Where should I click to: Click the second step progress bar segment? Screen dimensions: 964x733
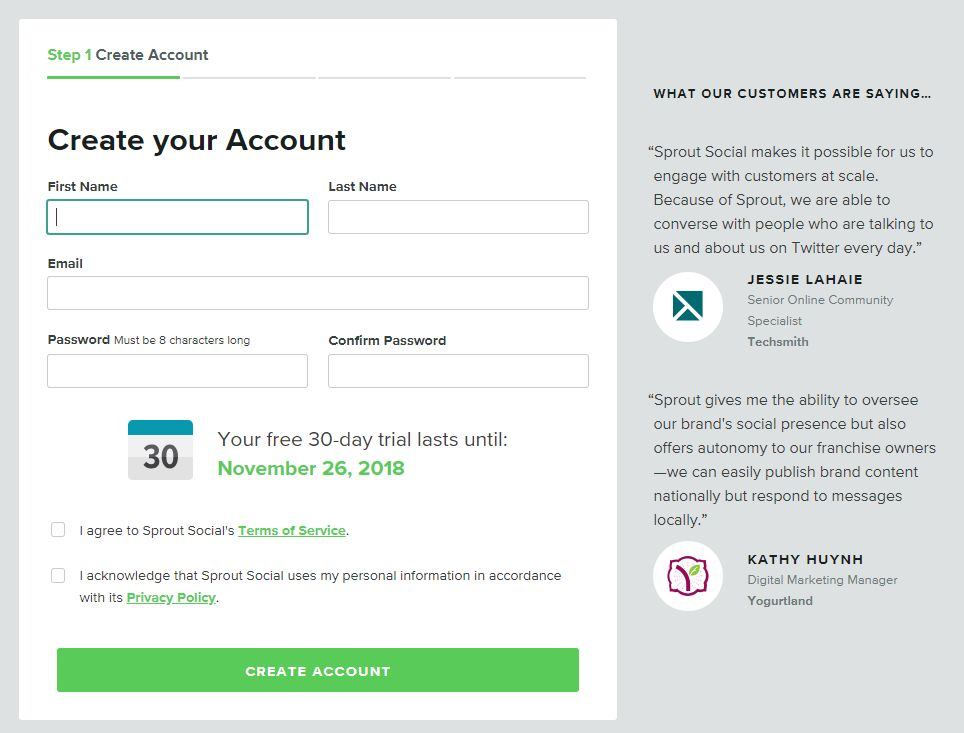click(249, 77)
